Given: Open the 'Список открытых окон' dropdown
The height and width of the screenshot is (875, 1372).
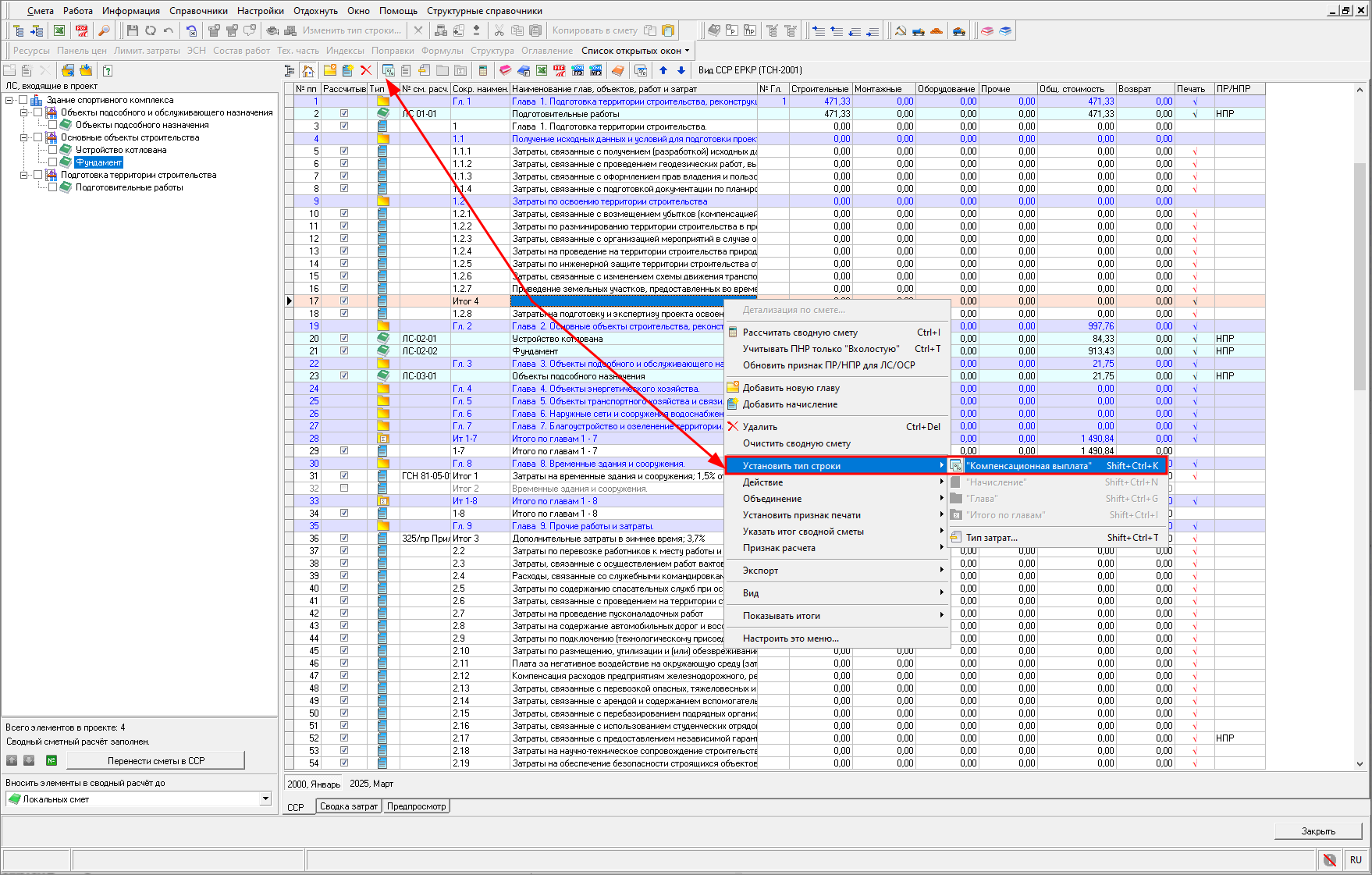Looking at the screenshot, I should click(635, 51).
